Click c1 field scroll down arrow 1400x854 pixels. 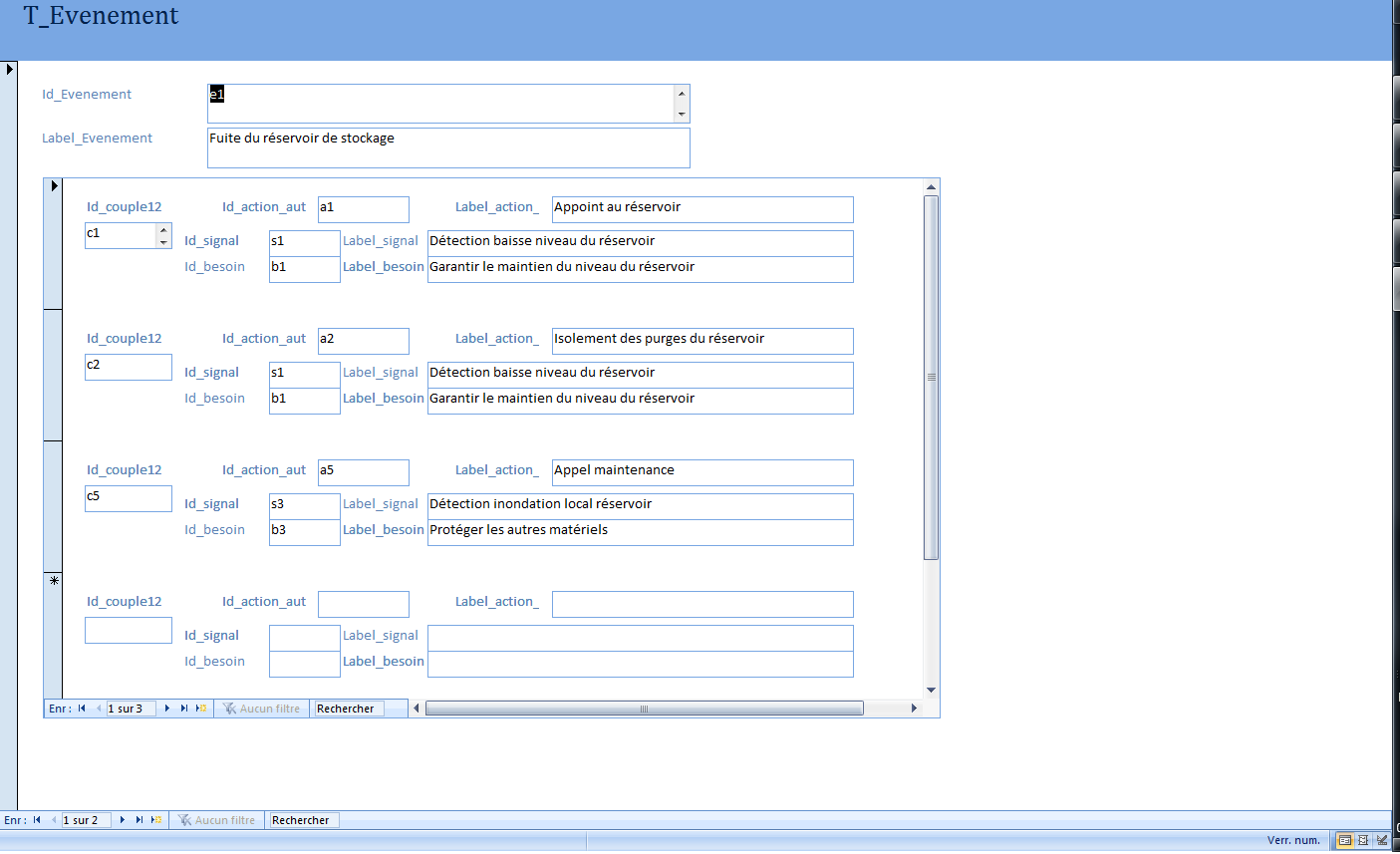coord(163,242)
